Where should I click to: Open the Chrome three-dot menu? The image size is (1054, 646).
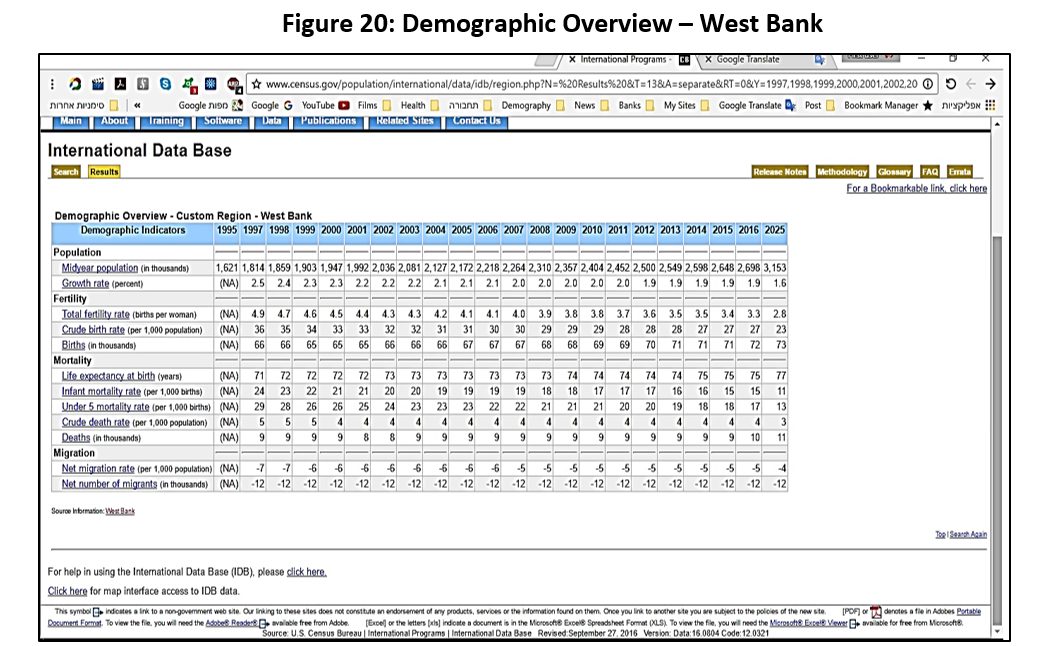[x=52, y=85]
